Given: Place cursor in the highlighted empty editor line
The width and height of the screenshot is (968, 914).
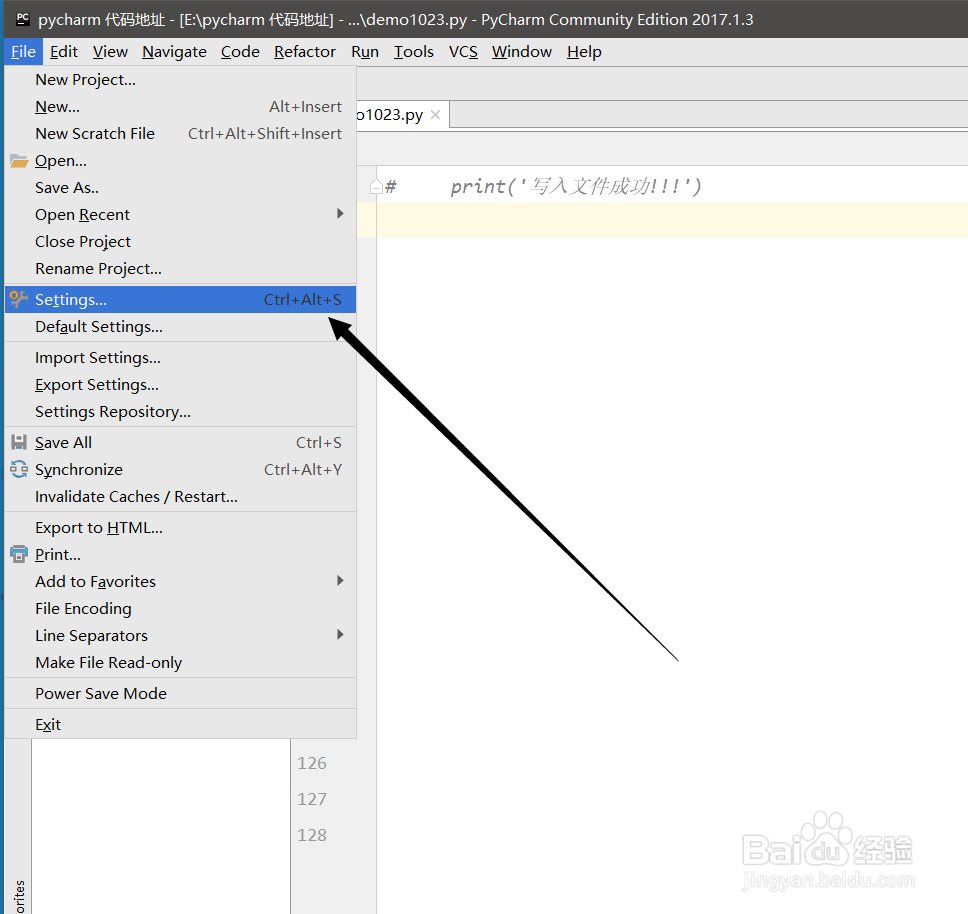Looking at the screenshot, I should [672, 220].
